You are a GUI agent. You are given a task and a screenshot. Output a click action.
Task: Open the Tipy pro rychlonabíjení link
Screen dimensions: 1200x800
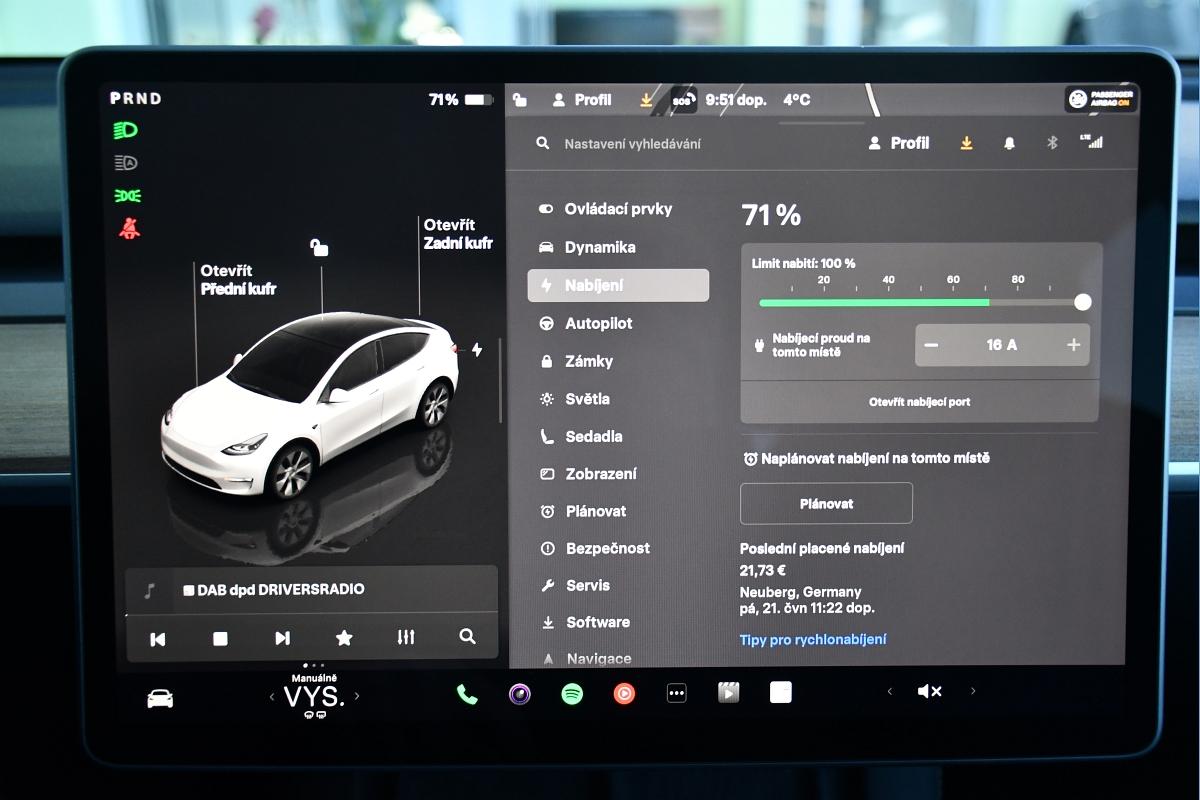coord(813,639)
